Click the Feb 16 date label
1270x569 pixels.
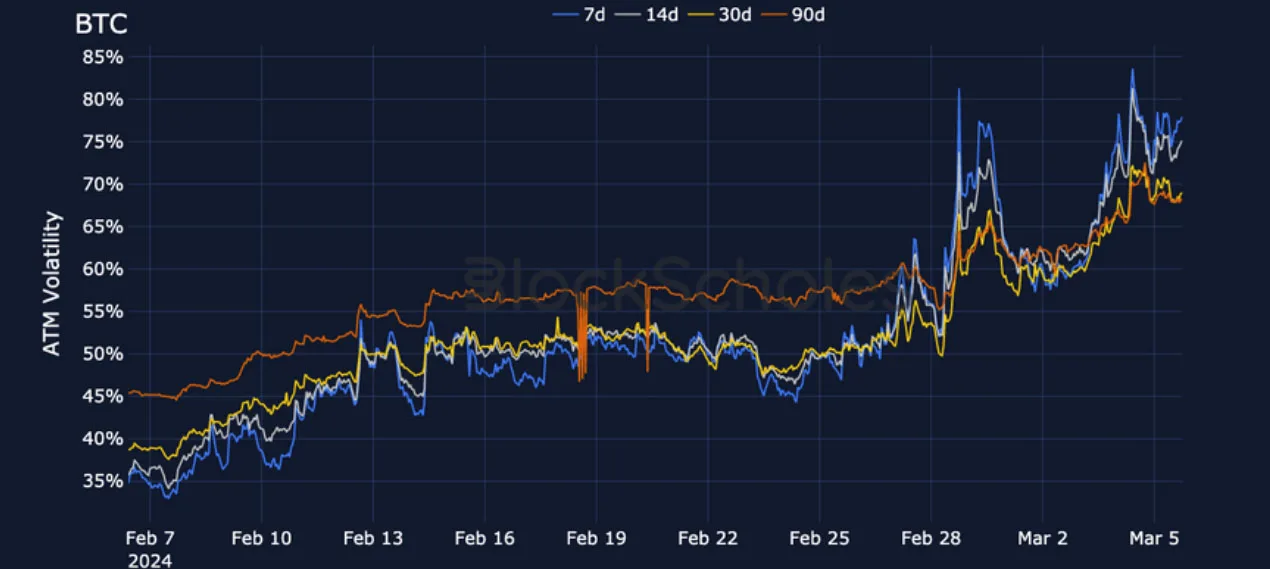click(x=485, y=538)
